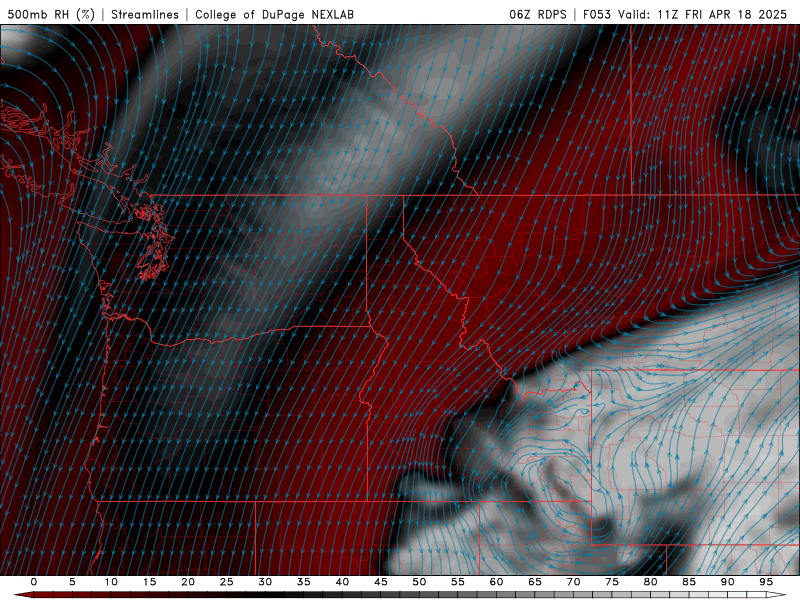
Task: Click the '90' label on the color scale
Action: point(728,582)
